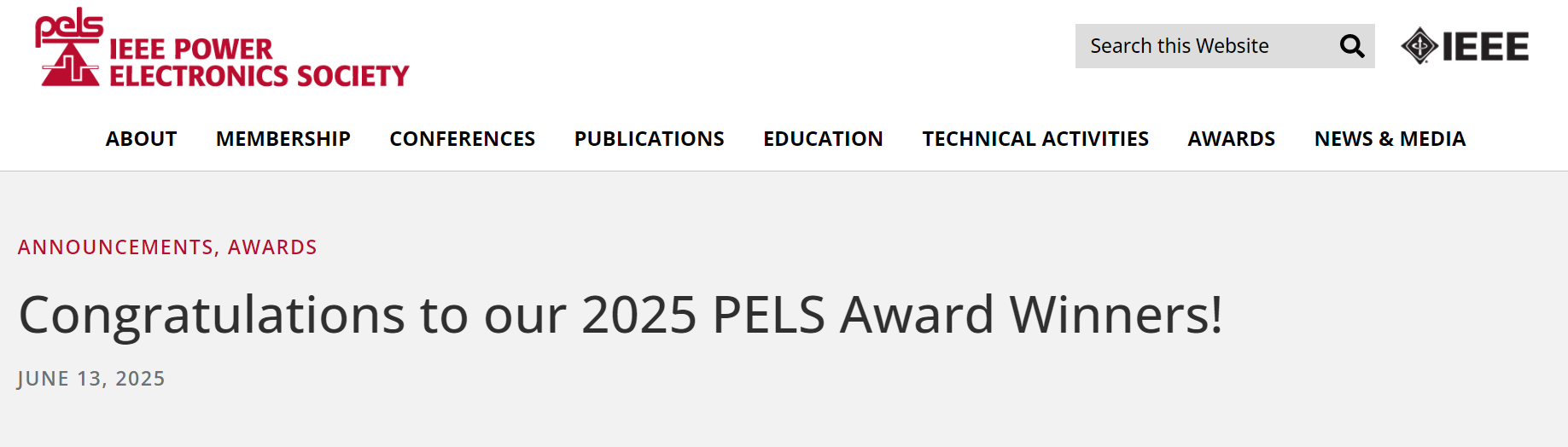The height and width of the screenshot is (447, 1568).
Task: Select Publications in the navigation bar
Action: pos(649,139)
